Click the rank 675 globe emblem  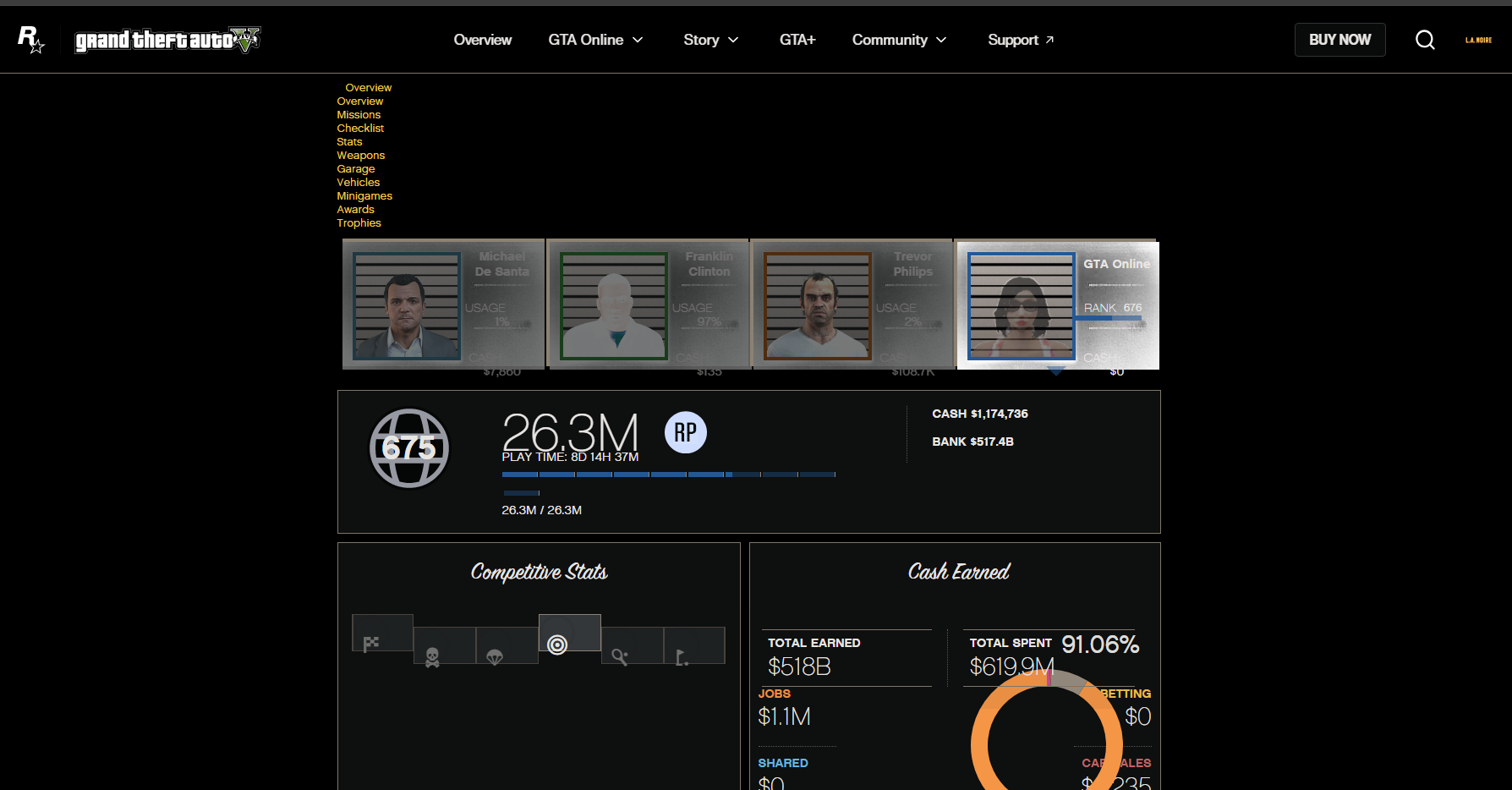(x=409, y=448)
